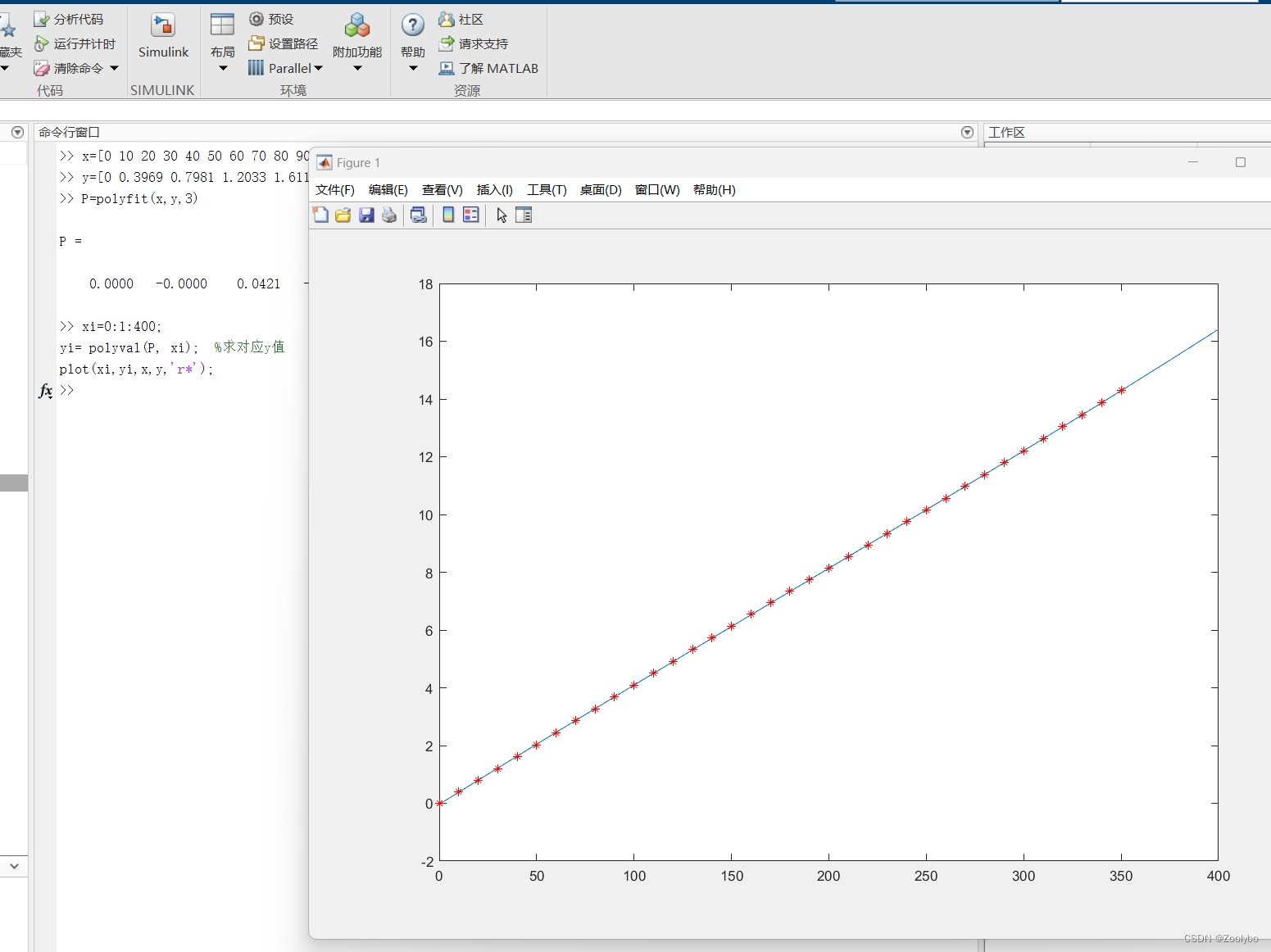Expand the Parallel dropdown

(x=319, y=68)
